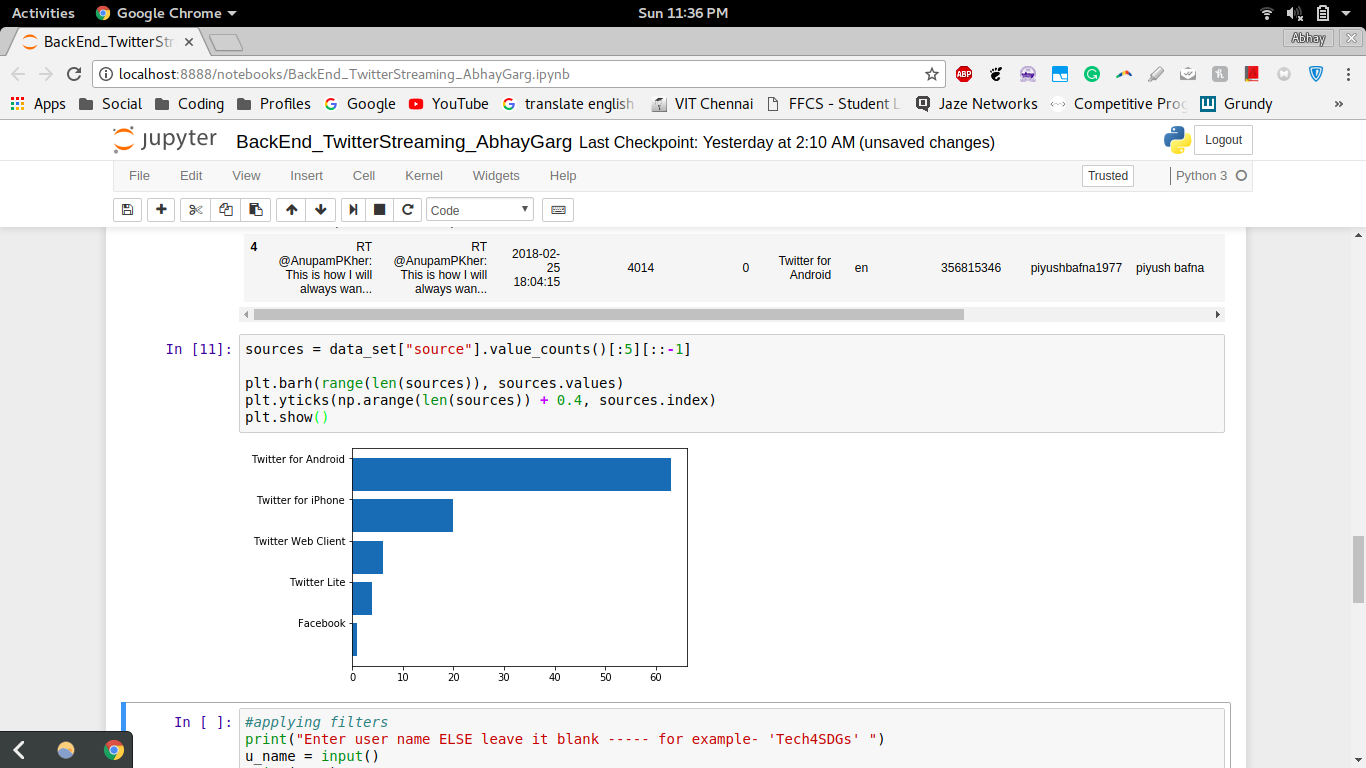The width and height of the screenshot is (1366, 768).
Task: Open system volume icon in top bar
Action: pyautogui.click(x=1295, y=13)
